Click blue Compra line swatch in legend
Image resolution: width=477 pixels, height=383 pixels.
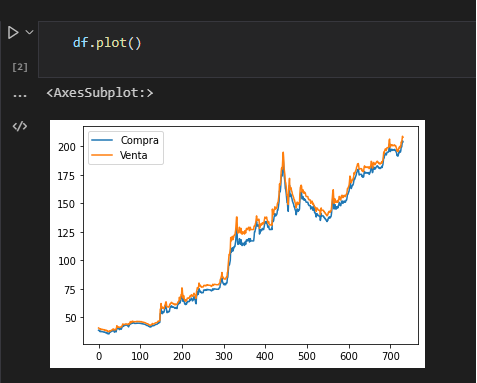click(102, 140)
